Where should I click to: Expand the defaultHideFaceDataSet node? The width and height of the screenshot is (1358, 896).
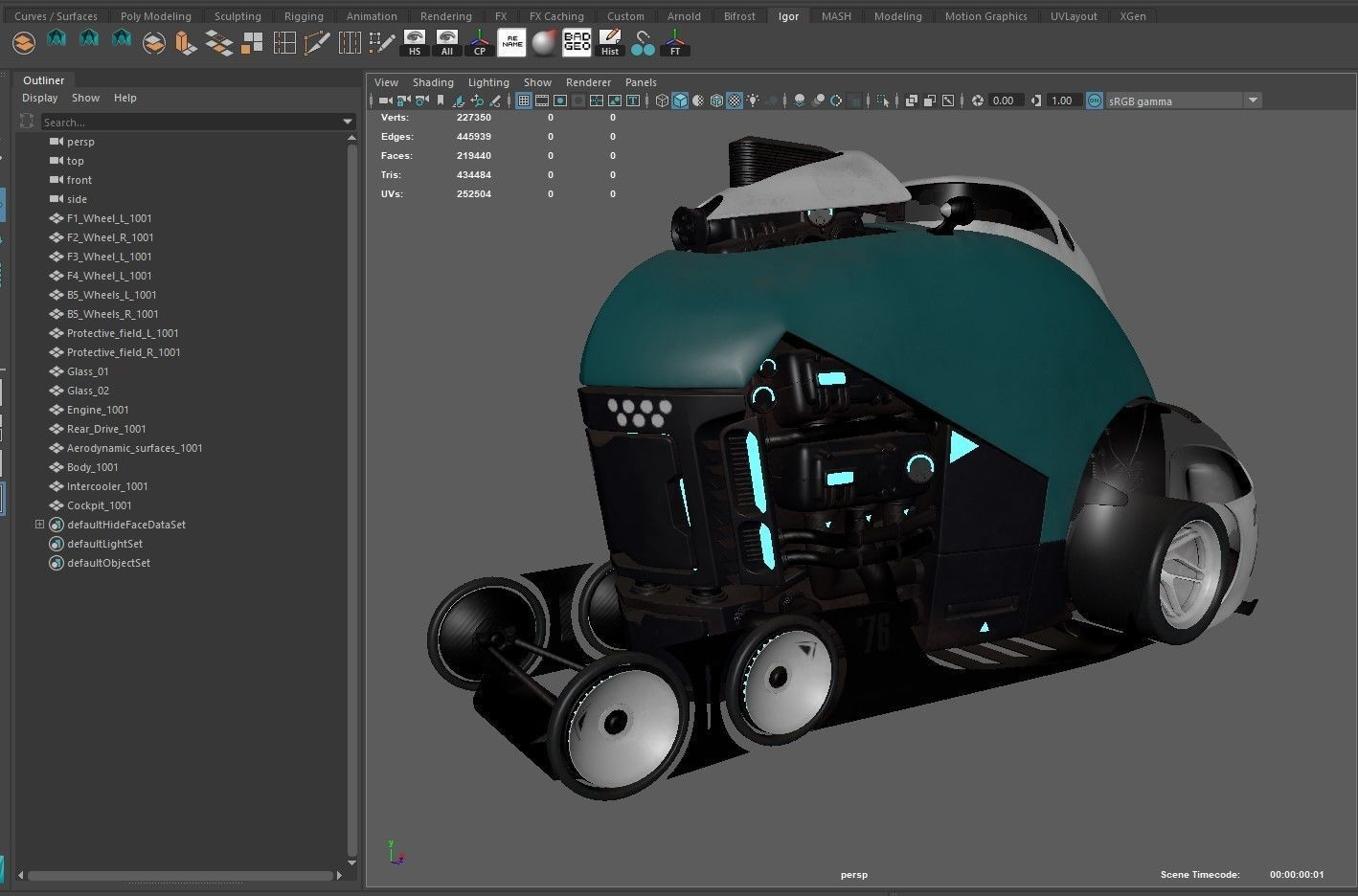pyautogui.click(x=39, y=525)
